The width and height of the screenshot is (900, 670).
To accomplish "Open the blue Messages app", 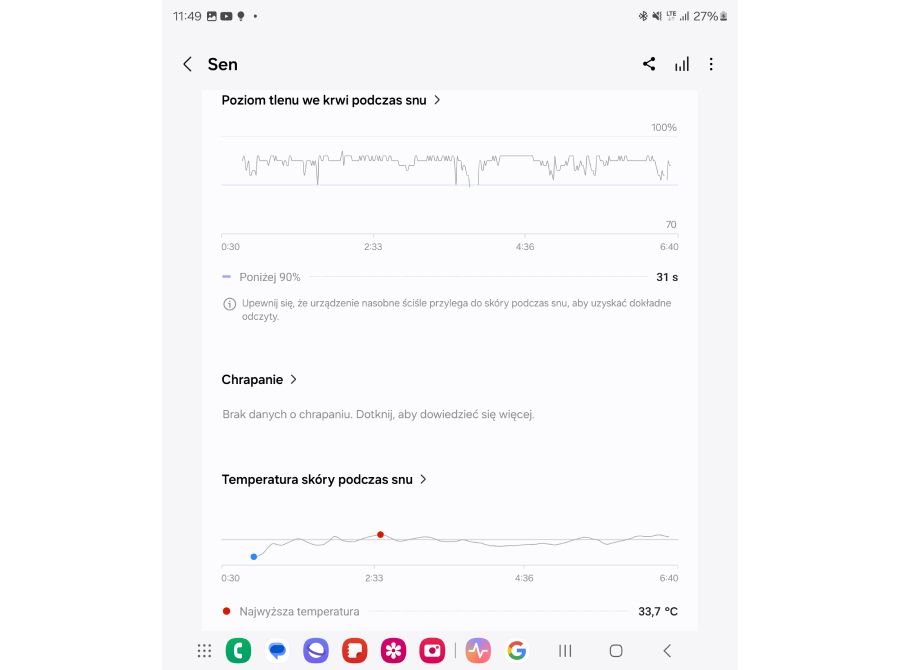I will click(x=277, y=650).
